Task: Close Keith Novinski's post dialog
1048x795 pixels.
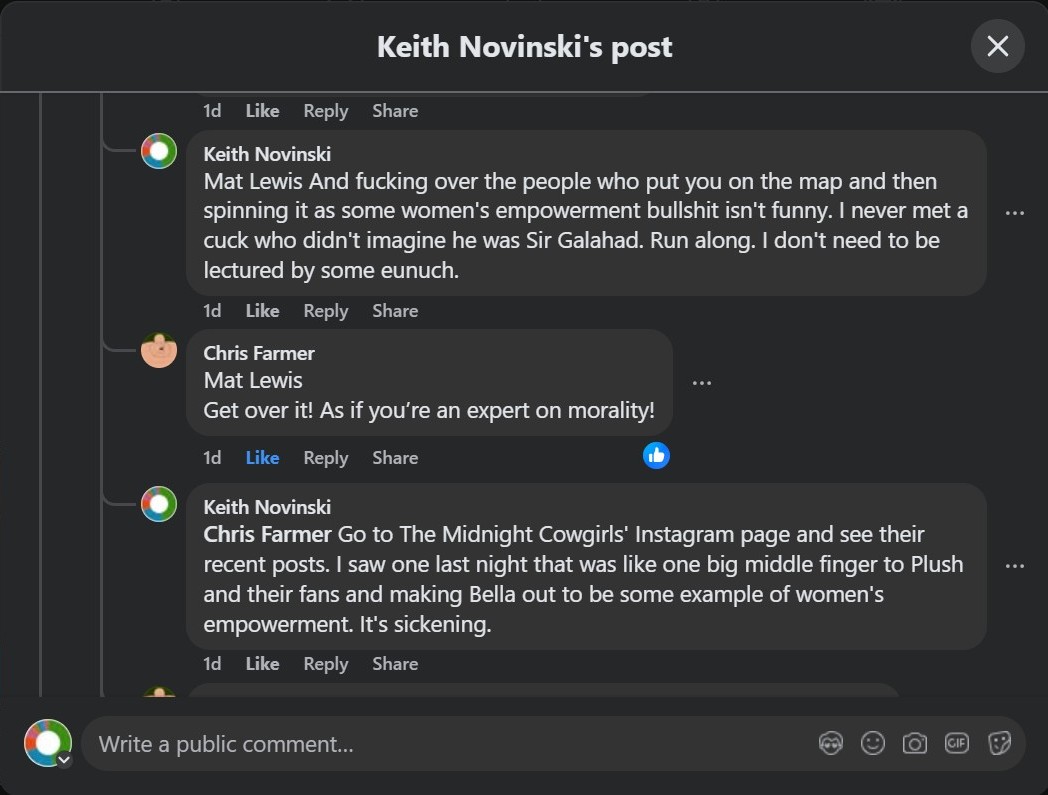Action: [997, 46]
